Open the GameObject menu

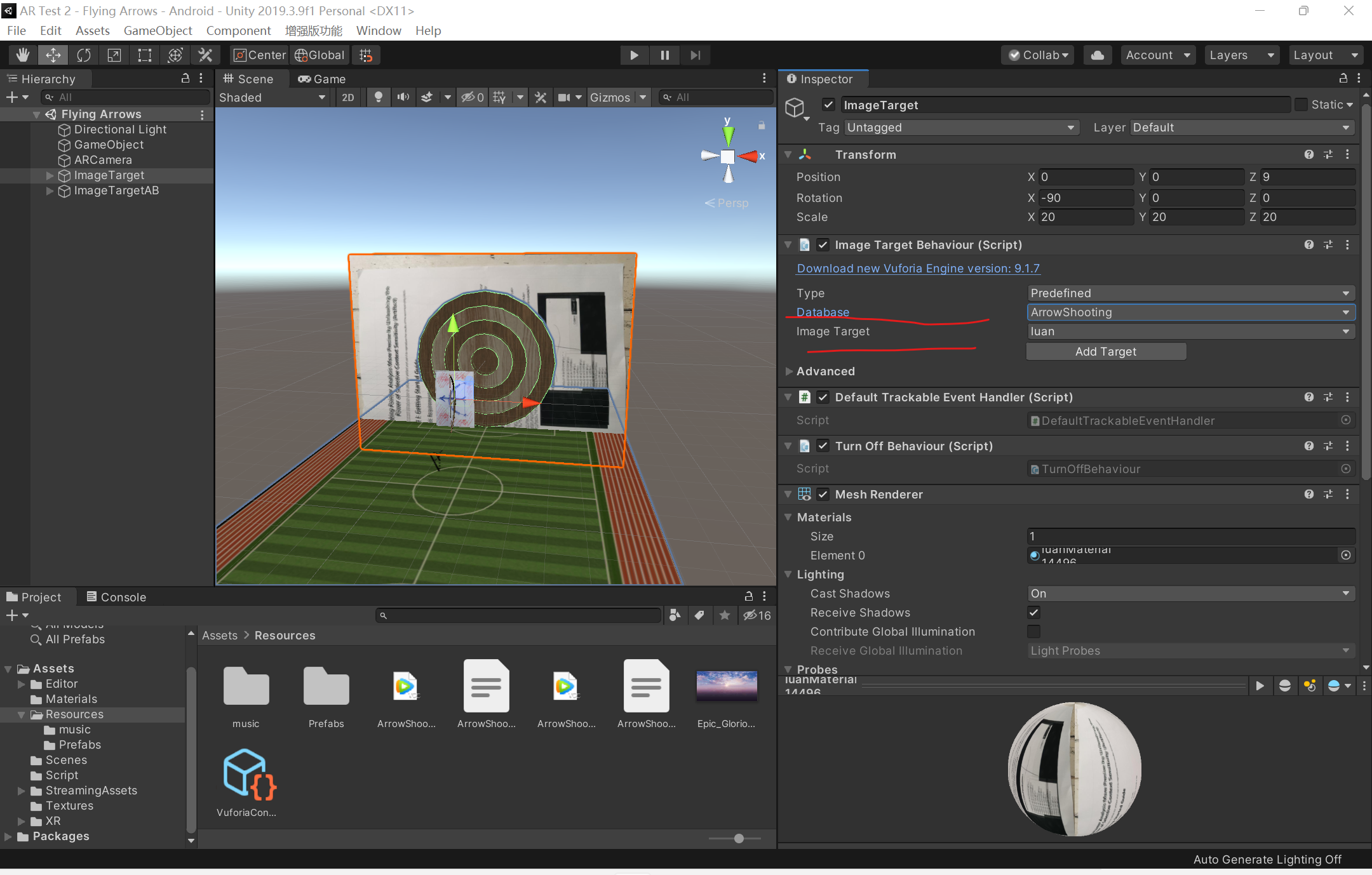158,30
